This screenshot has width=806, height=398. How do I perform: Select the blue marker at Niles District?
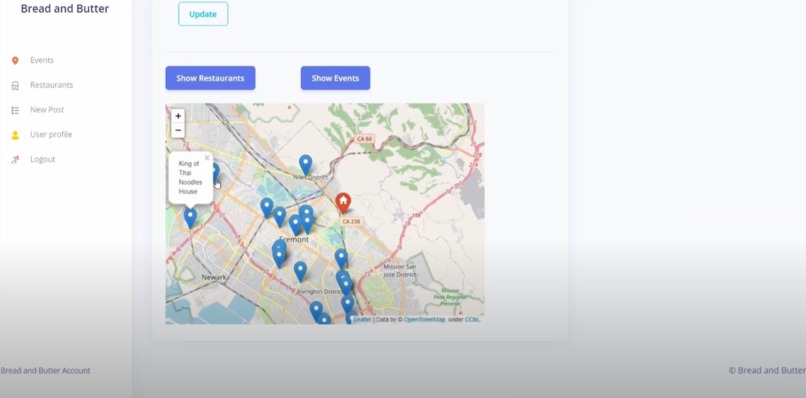[305, 165]
